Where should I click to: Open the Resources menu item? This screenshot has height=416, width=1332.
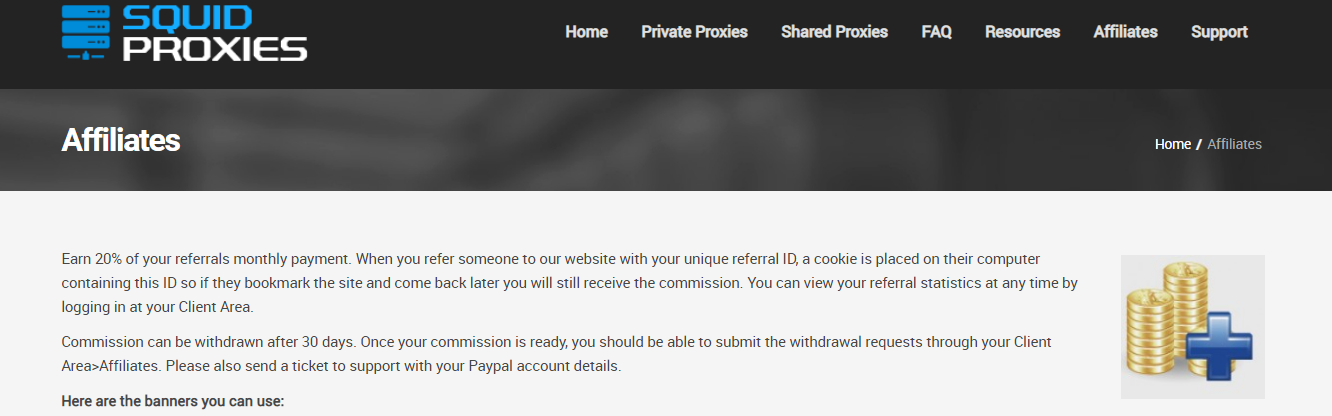(1022, 32)
